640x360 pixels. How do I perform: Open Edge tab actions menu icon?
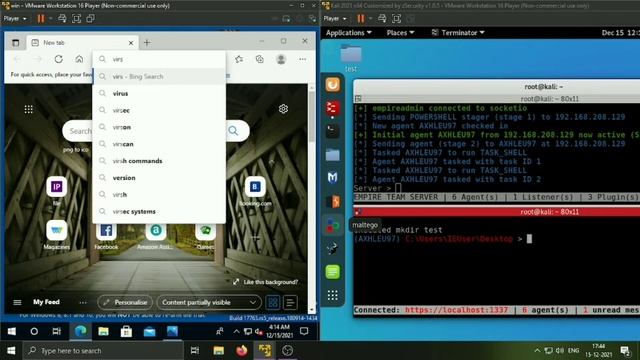16,42
